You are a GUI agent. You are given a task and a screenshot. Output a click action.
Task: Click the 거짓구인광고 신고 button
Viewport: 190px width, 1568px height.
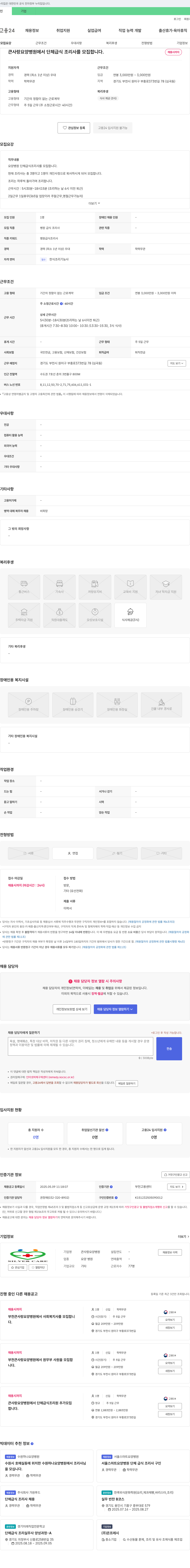[175, 1175]
